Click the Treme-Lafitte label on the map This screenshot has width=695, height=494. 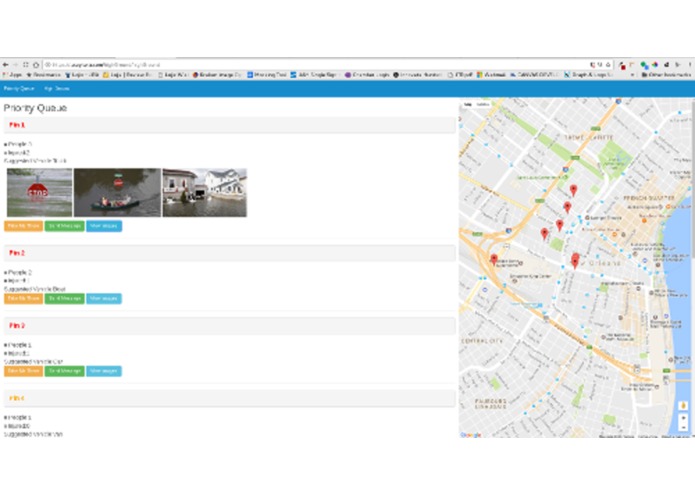[x=588, y=138]
